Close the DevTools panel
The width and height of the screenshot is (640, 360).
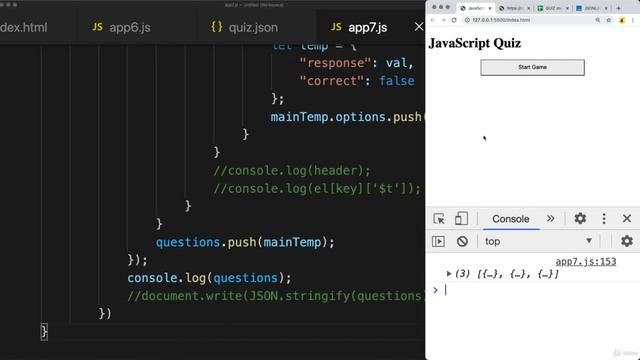click(627, 218)
